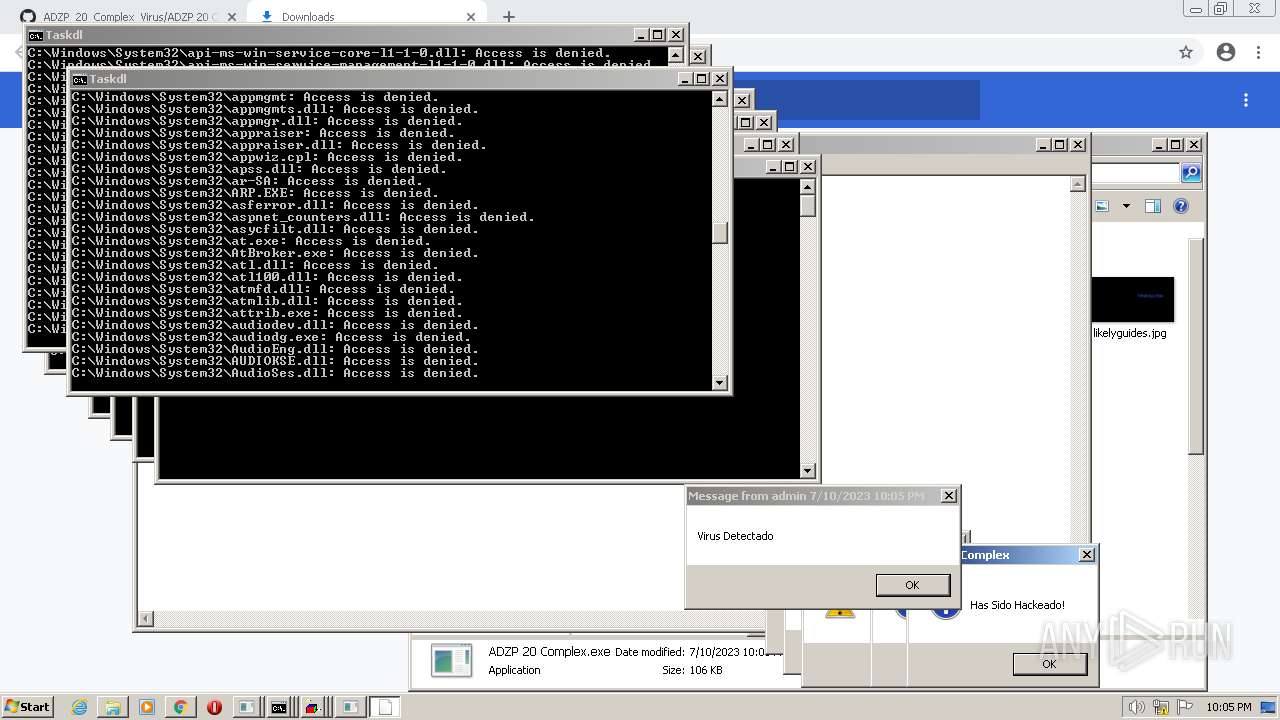Open Windows Explorer from the taskbar
This screenshot has width=1280, height=720.
113,707
